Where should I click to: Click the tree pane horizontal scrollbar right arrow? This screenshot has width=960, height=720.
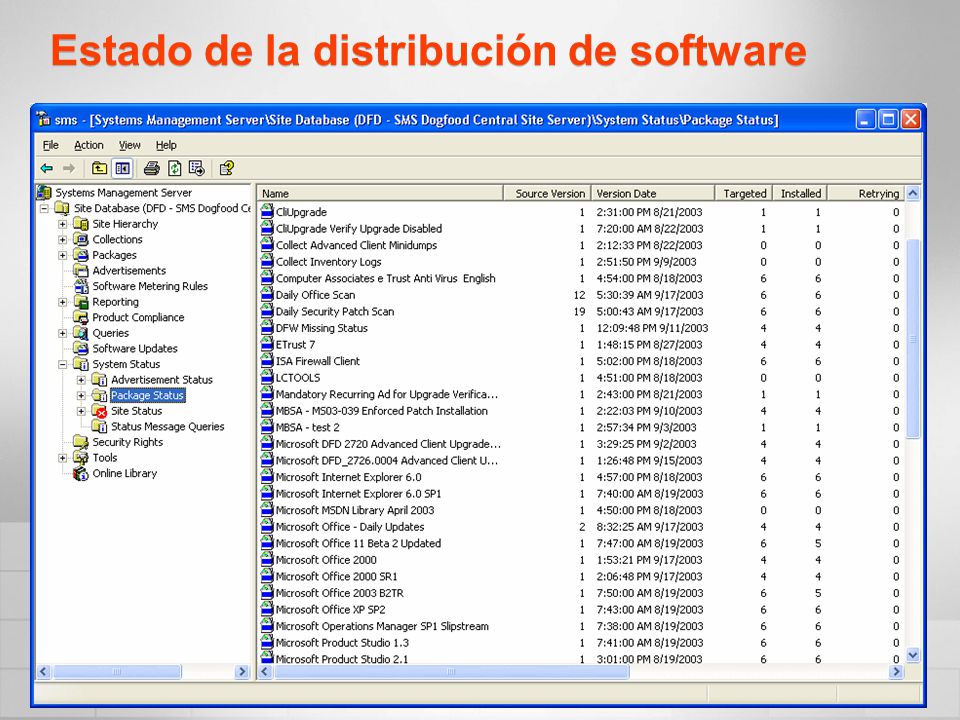(x=242, y=672)
